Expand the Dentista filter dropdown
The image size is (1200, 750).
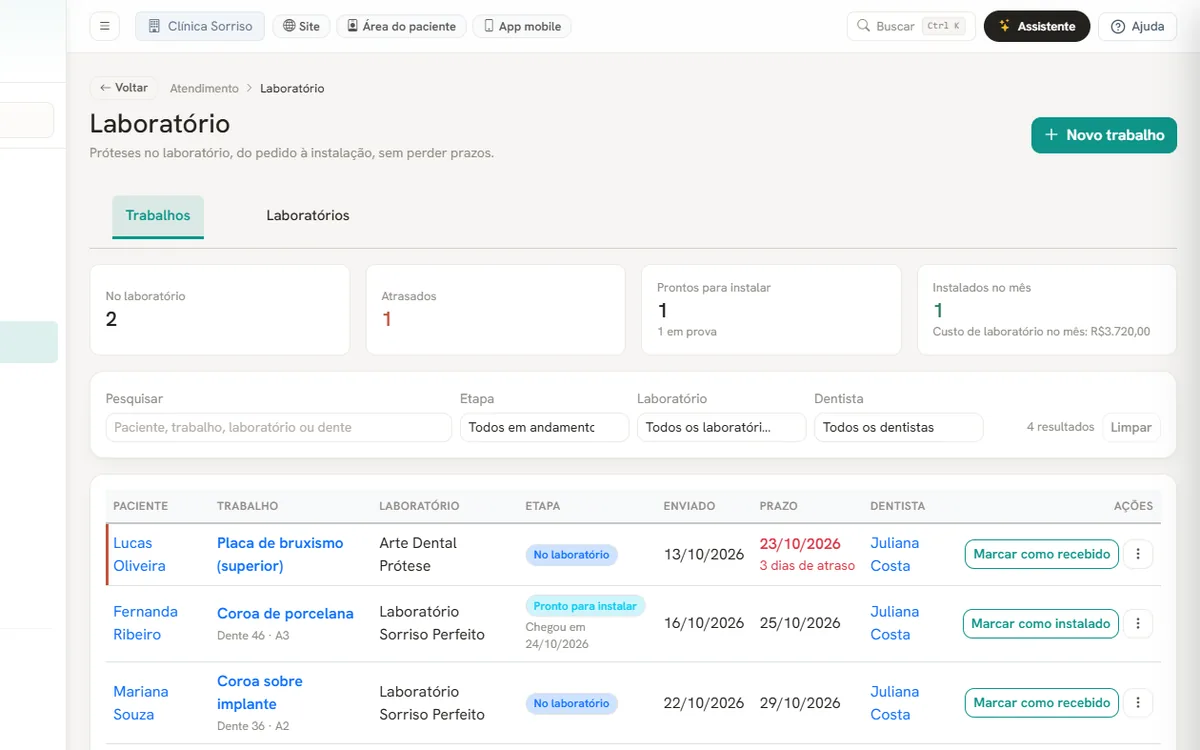898,427
